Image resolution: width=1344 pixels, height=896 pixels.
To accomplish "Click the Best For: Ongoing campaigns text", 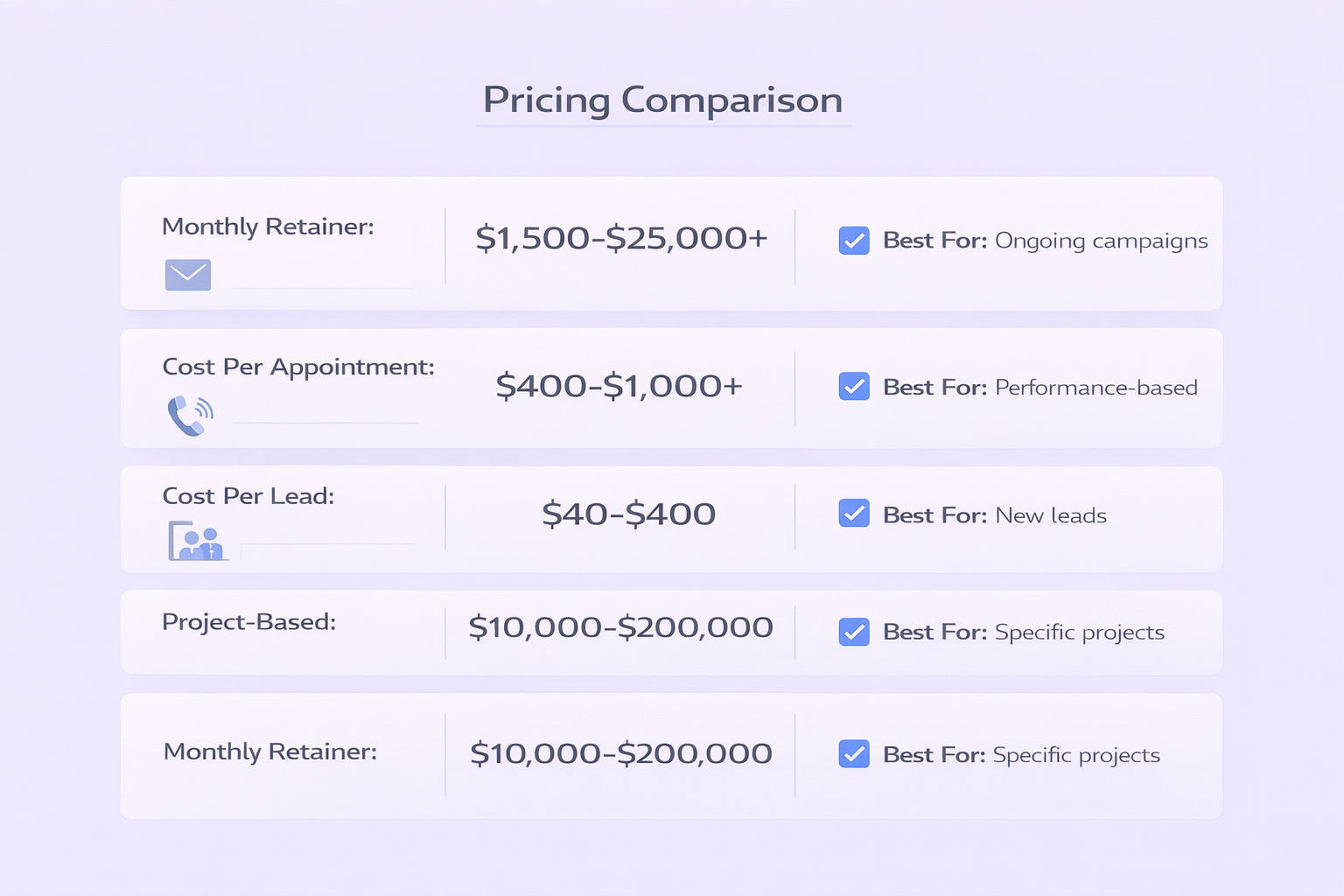I will 1045,241.
